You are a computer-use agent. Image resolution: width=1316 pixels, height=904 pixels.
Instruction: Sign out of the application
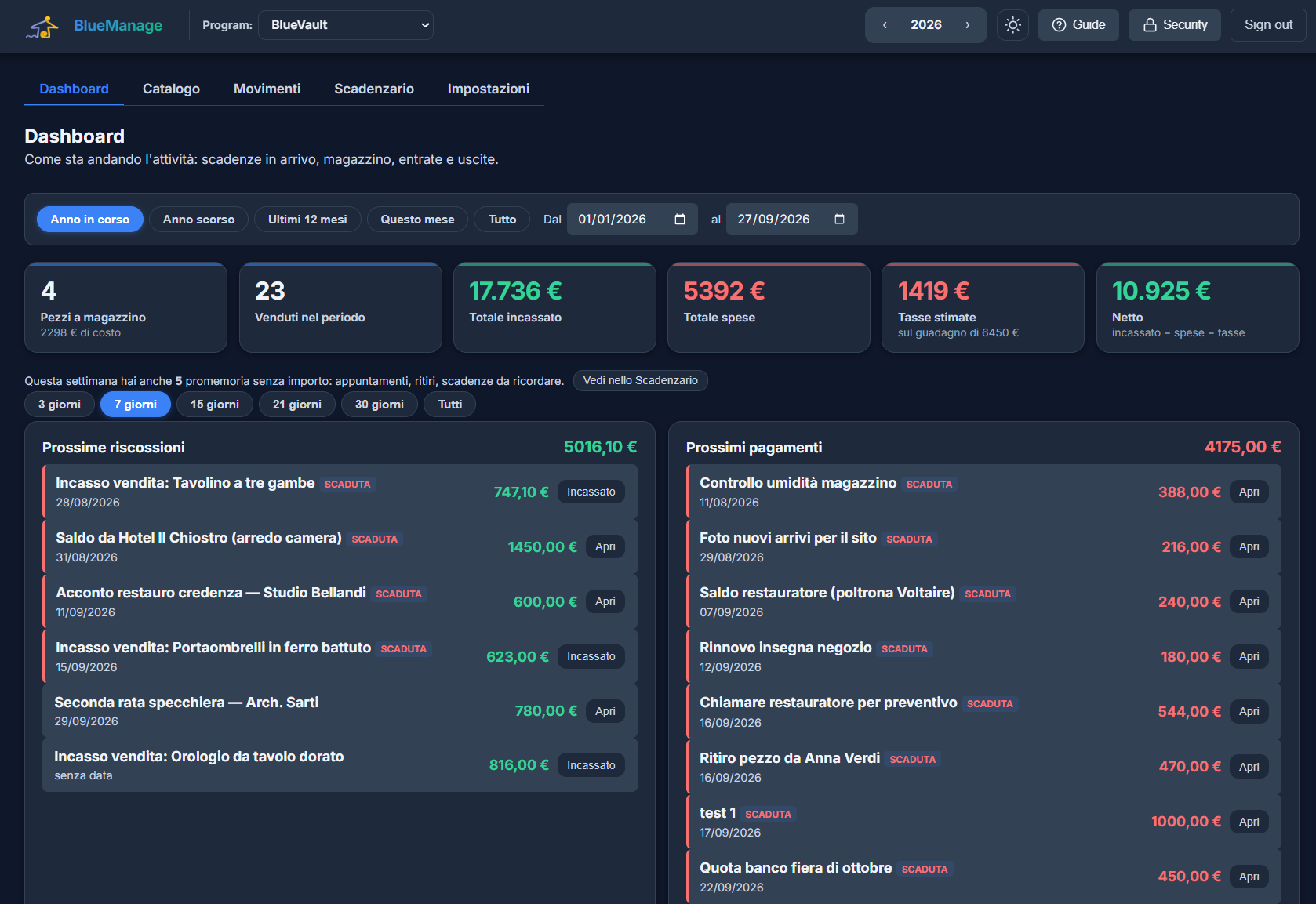coord(1268,25)
